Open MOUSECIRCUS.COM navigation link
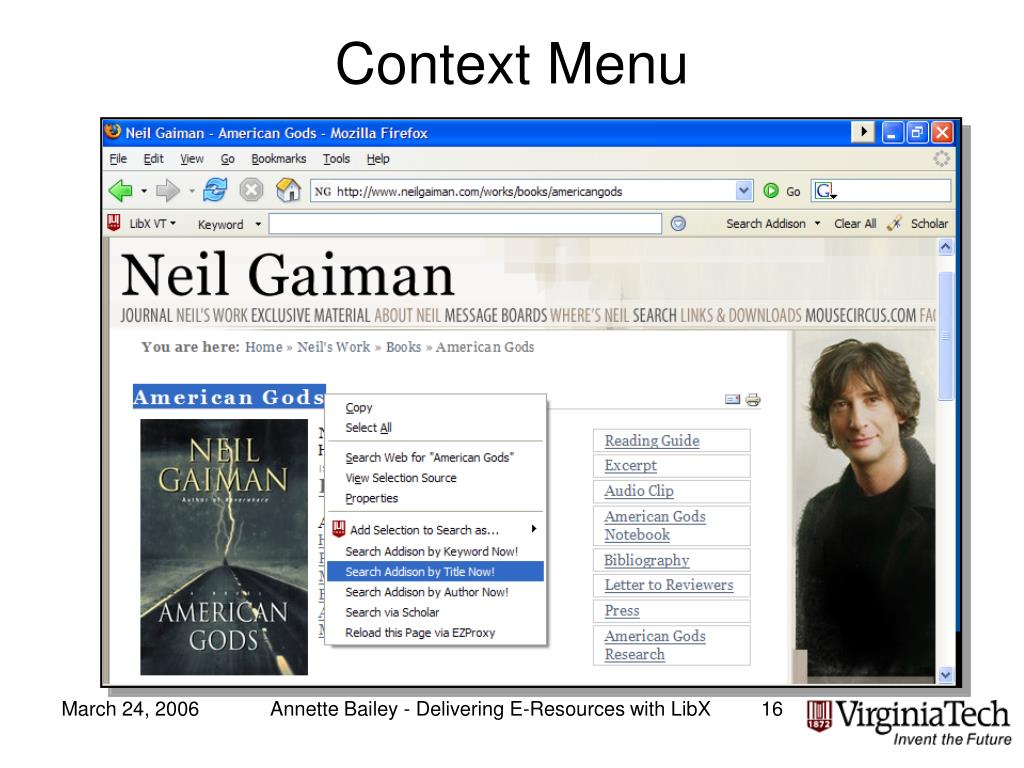 point(860,315)
